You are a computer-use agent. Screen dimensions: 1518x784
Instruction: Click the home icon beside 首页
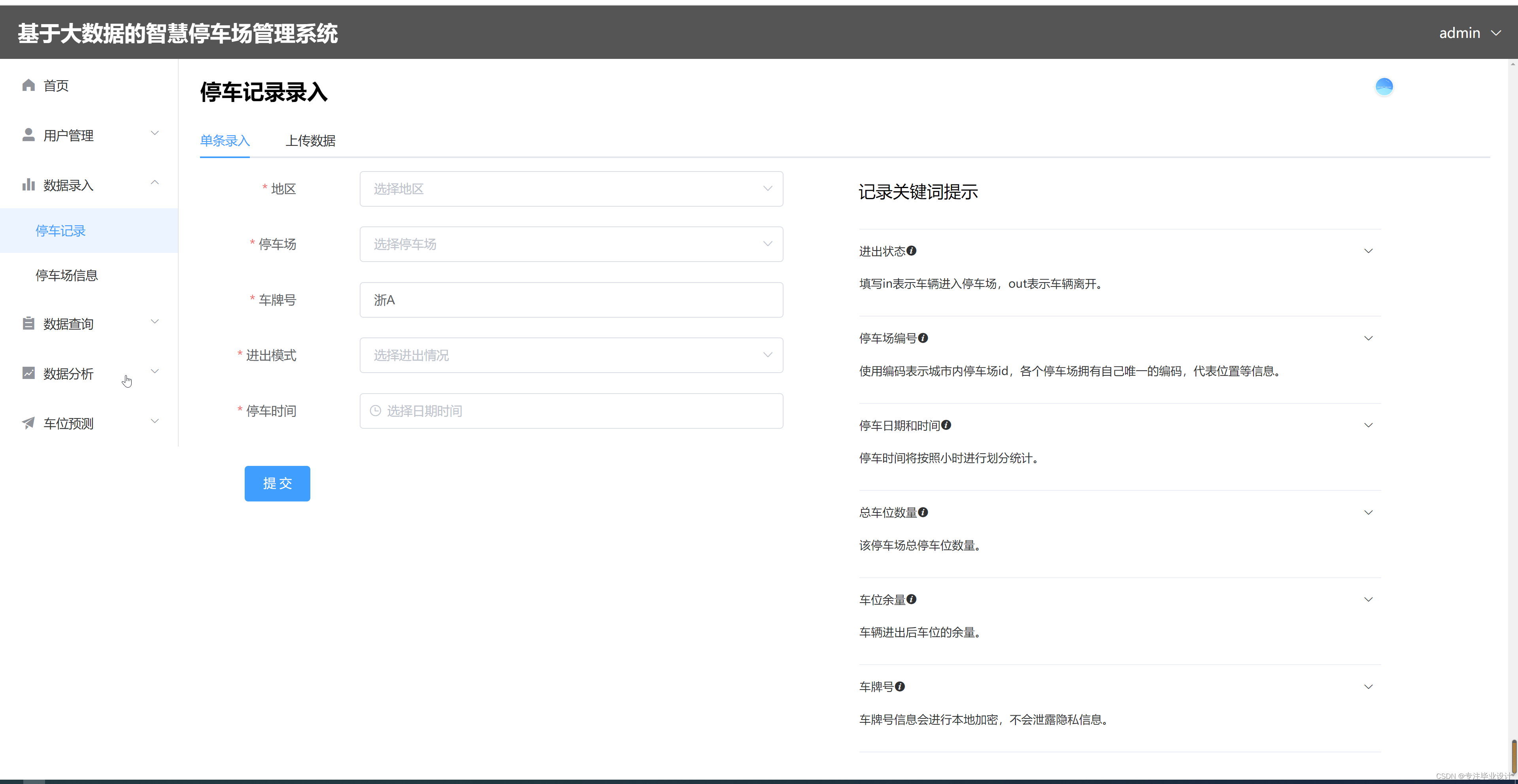28,85
